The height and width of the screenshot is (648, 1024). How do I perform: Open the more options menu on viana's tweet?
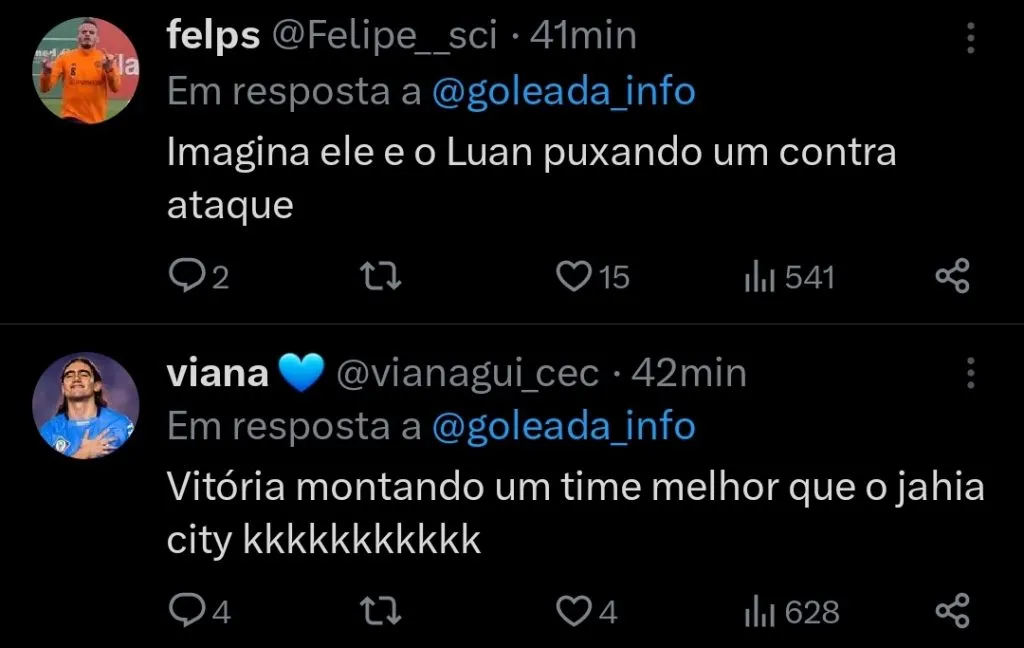[x=971, y=371]
